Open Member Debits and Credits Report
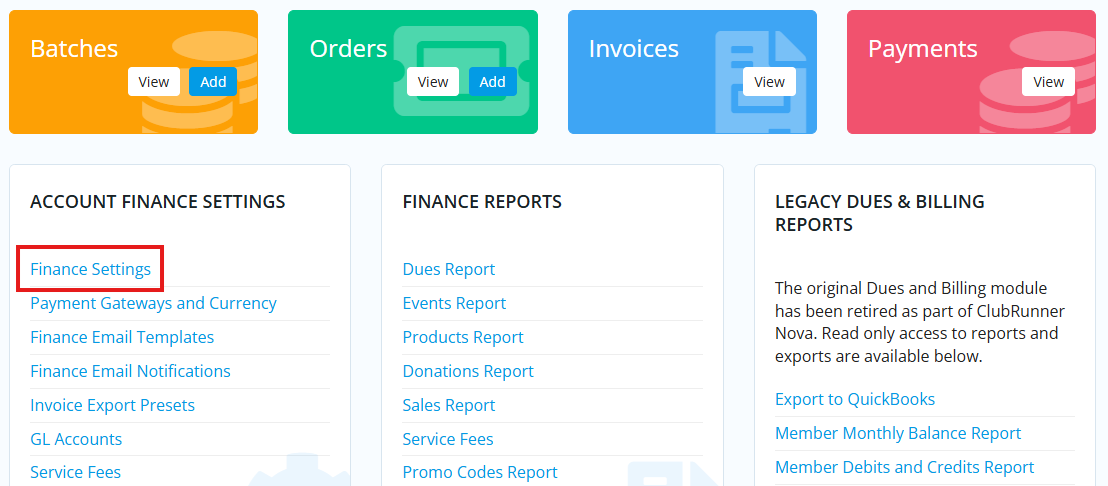1108x486 pixels. pos(904,467)
